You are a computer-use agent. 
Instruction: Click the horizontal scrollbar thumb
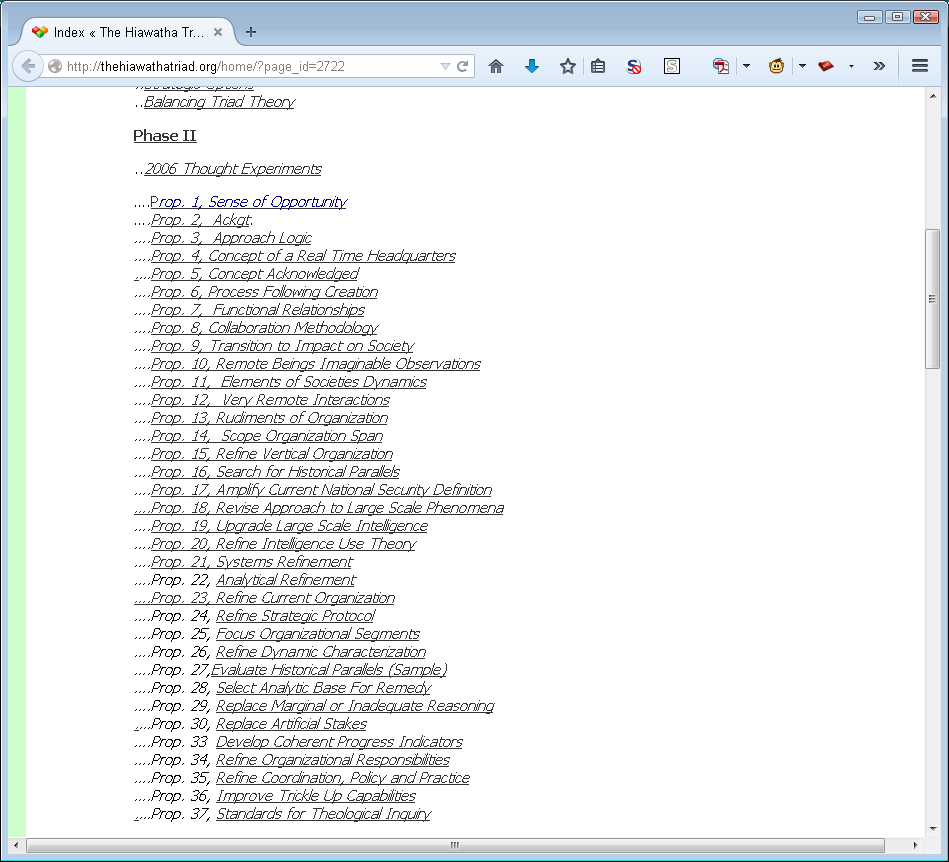(455, 845)
